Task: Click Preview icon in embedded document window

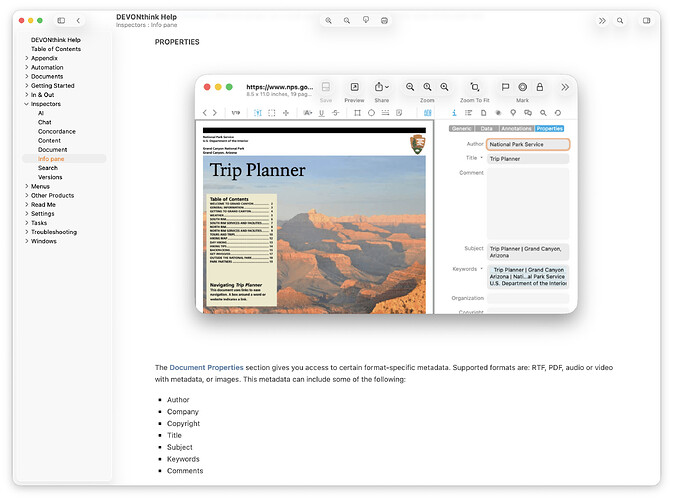Action: pyautogui.click(x=355, y=87)
